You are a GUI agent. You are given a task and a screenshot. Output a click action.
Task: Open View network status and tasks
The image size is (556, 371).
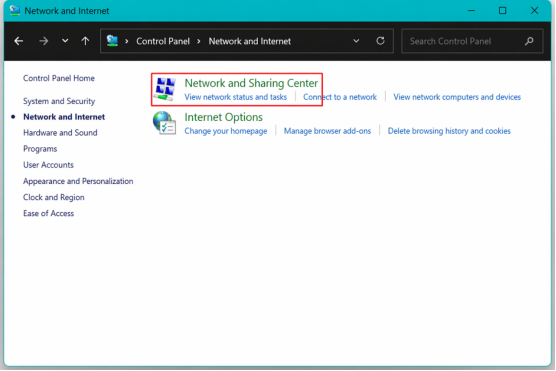pos(235,97)
